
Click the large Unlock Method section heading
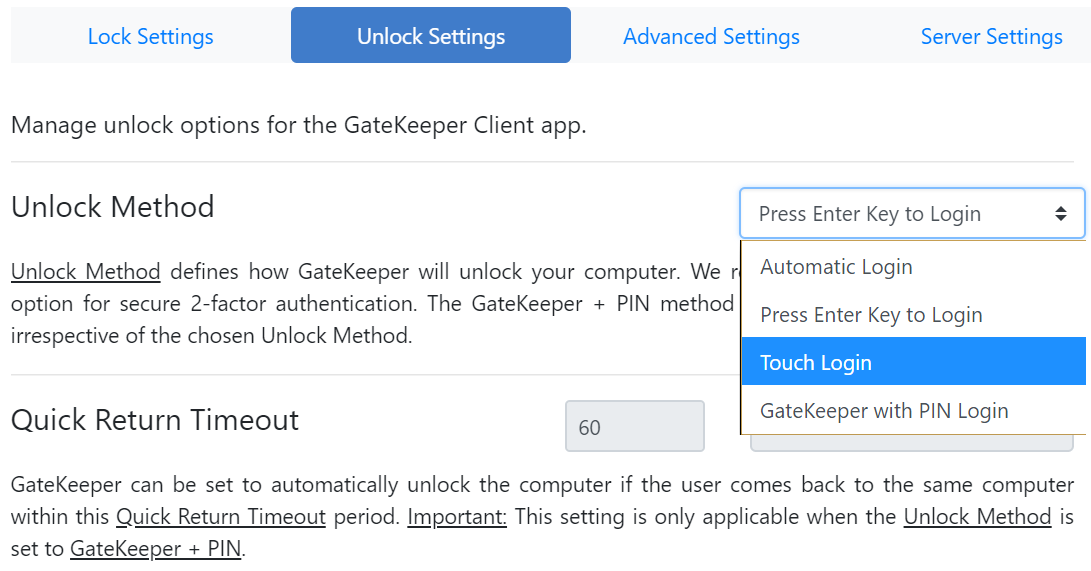tap(113, 207)
